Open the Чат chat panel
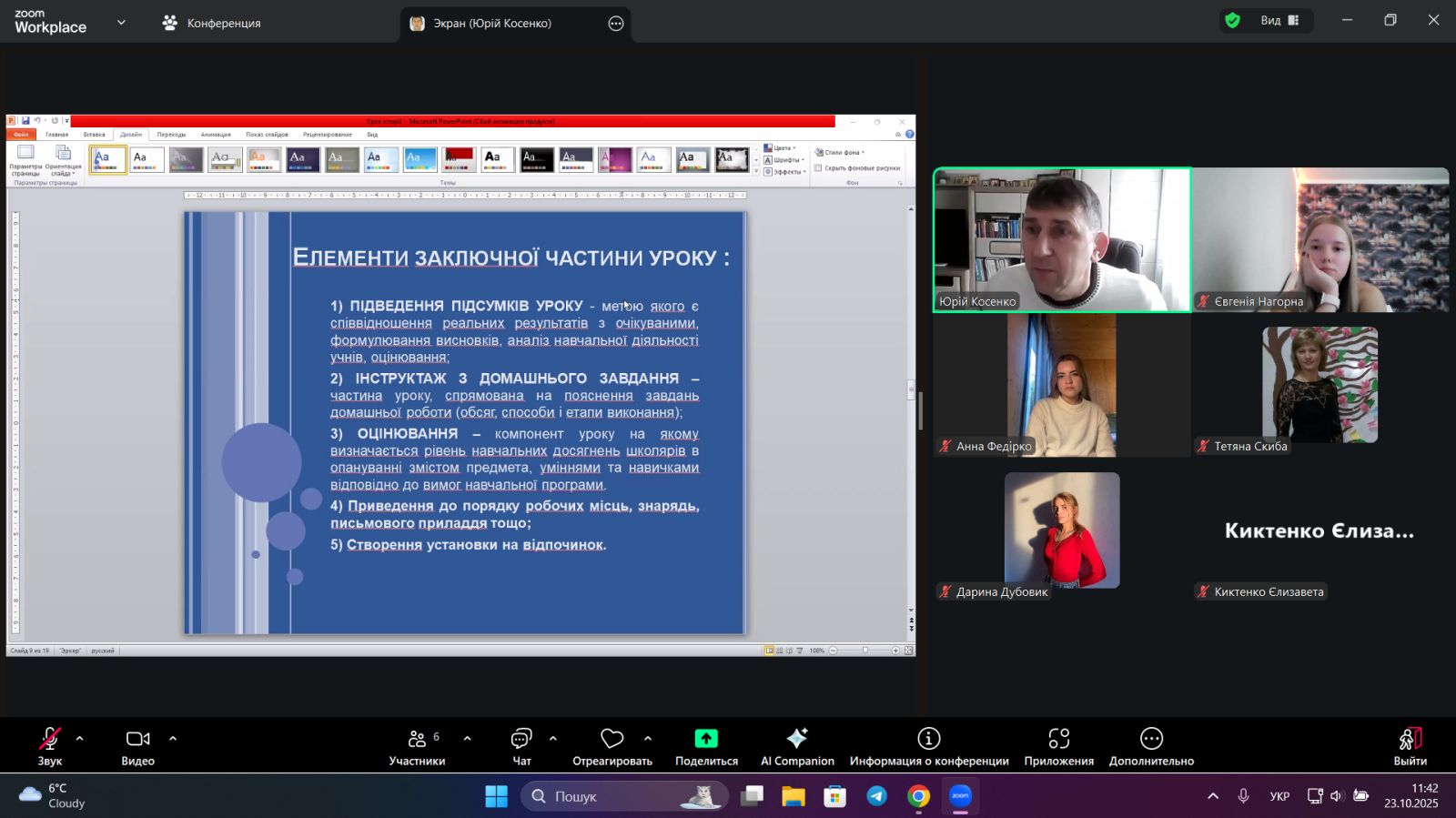Viewport: 1456px width, 818px height. coord(521,745)
